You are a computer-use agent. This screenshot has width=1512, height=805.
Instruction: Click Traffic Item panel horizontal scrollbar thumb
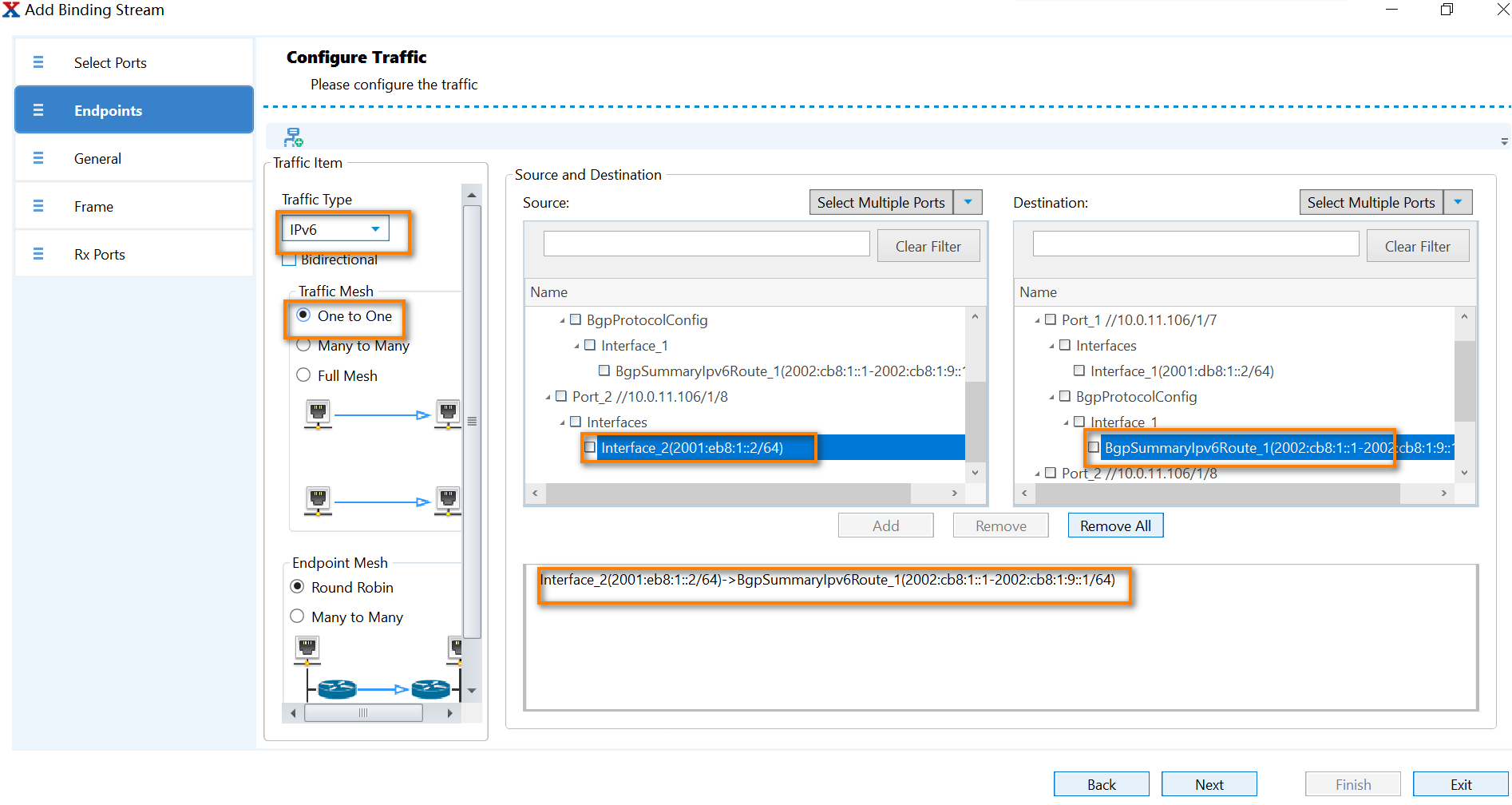[363, 712]
